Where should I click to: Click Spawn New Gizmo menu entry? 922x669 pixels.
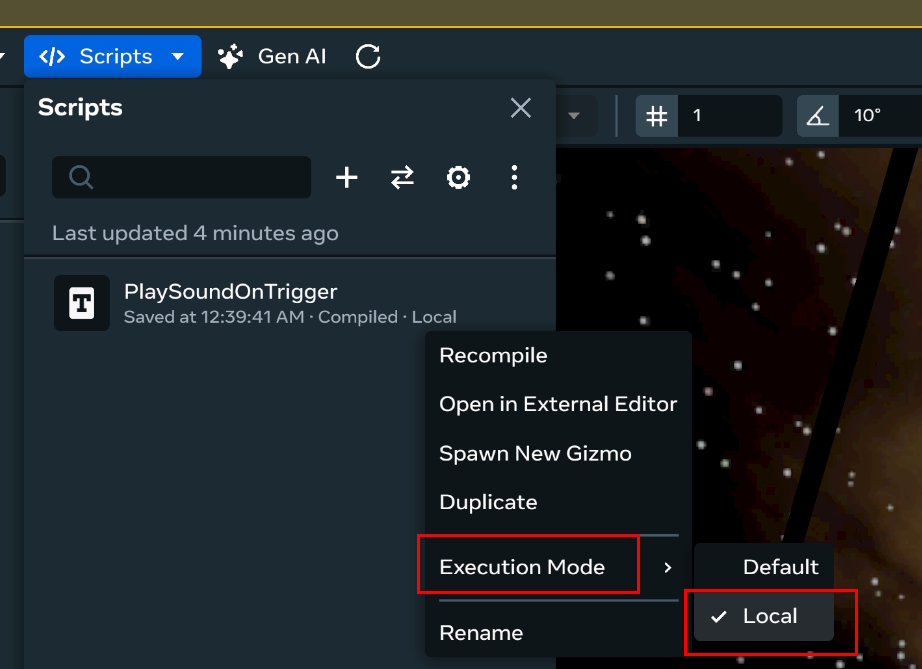[535, 453]
